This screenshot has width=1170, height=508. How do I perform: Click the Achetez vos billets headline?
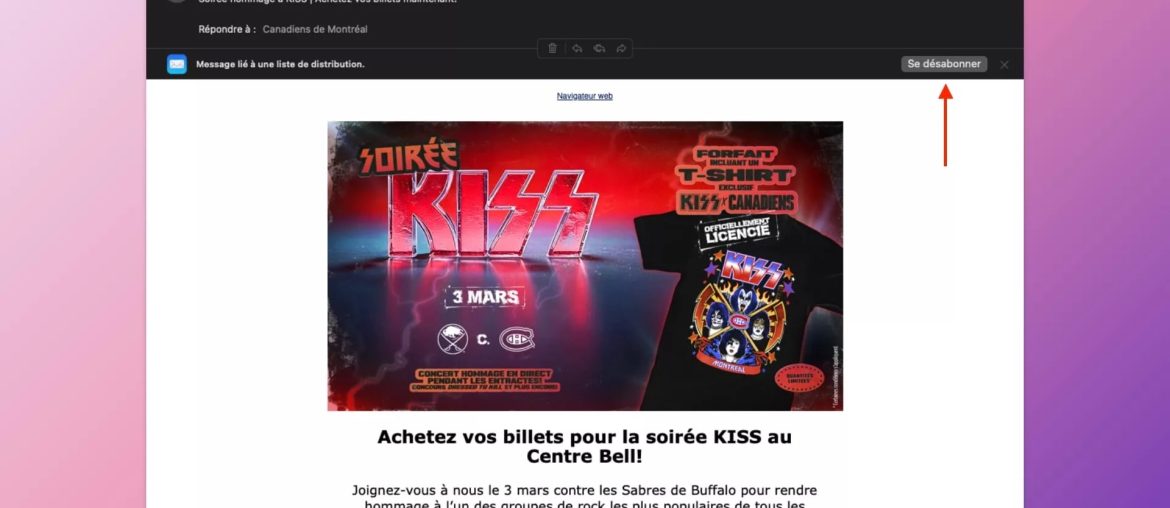584,446
